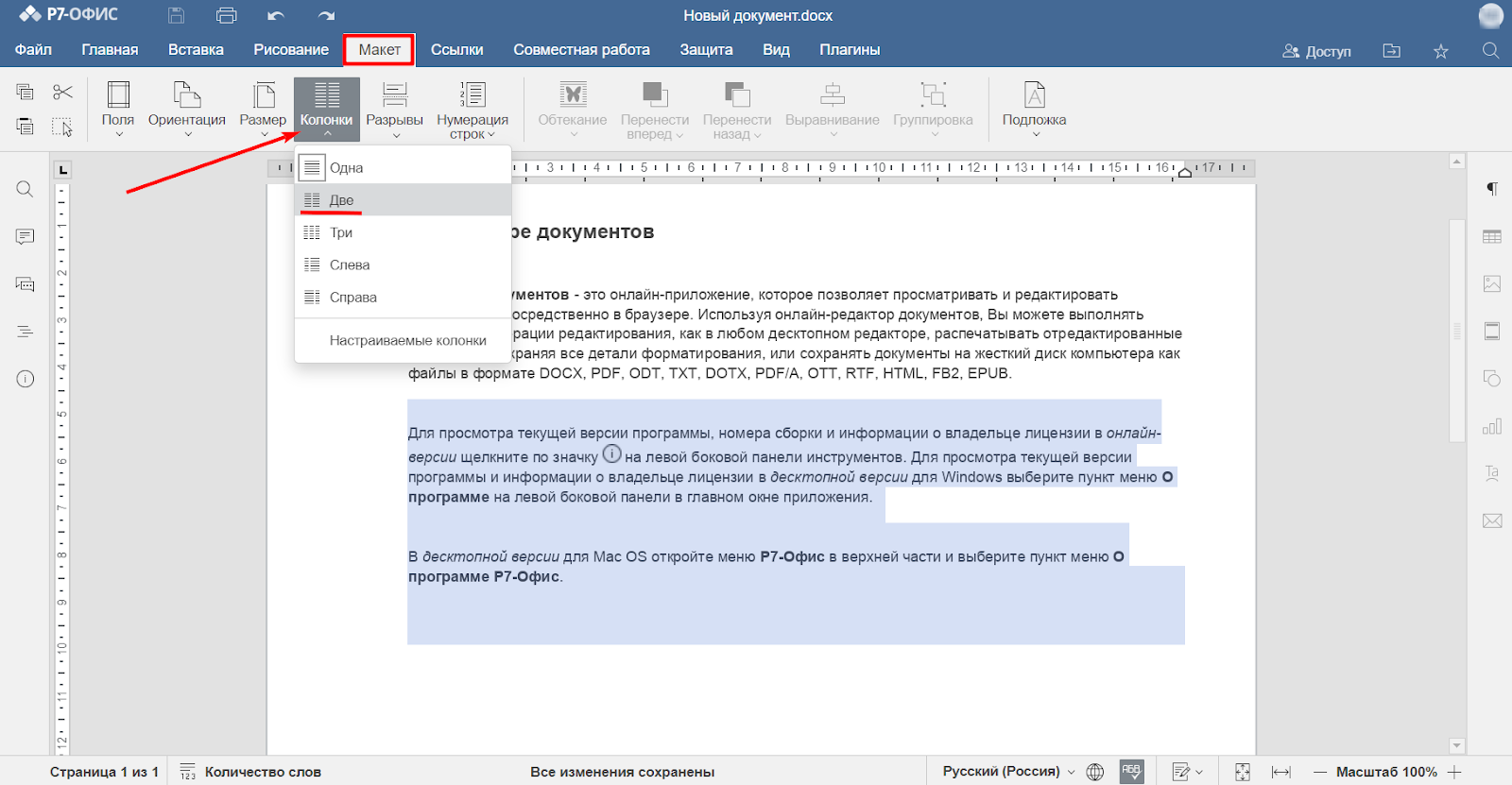Screen dimensions: 1512x785
Task: Open the Русский (Россия) language dropdown
Action: point(1008,772)
